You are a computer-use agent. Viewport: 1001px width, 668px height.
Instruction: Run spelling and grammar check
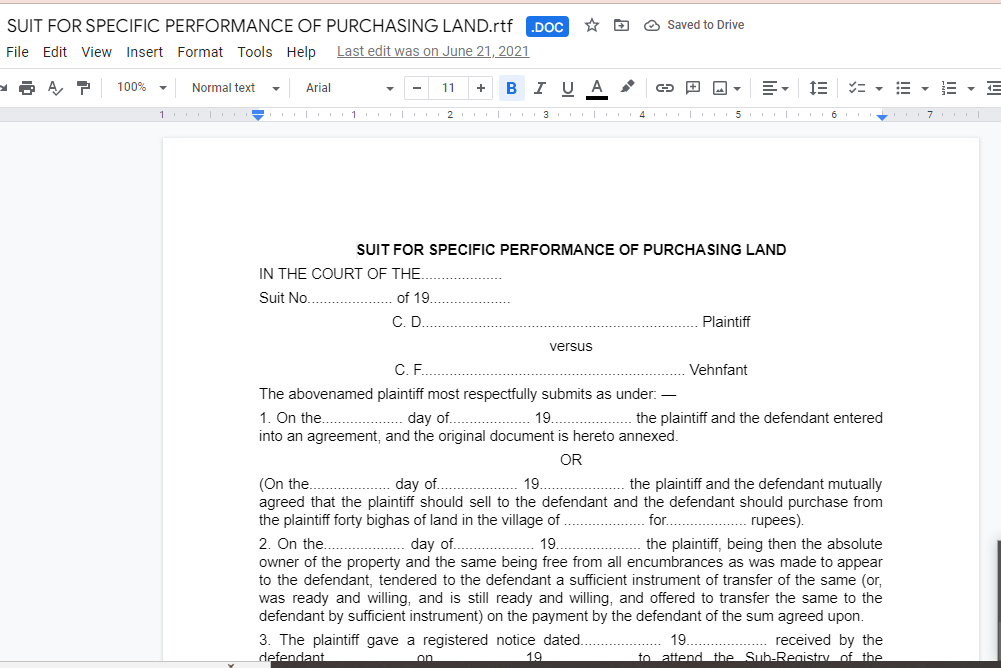point(55,88)
